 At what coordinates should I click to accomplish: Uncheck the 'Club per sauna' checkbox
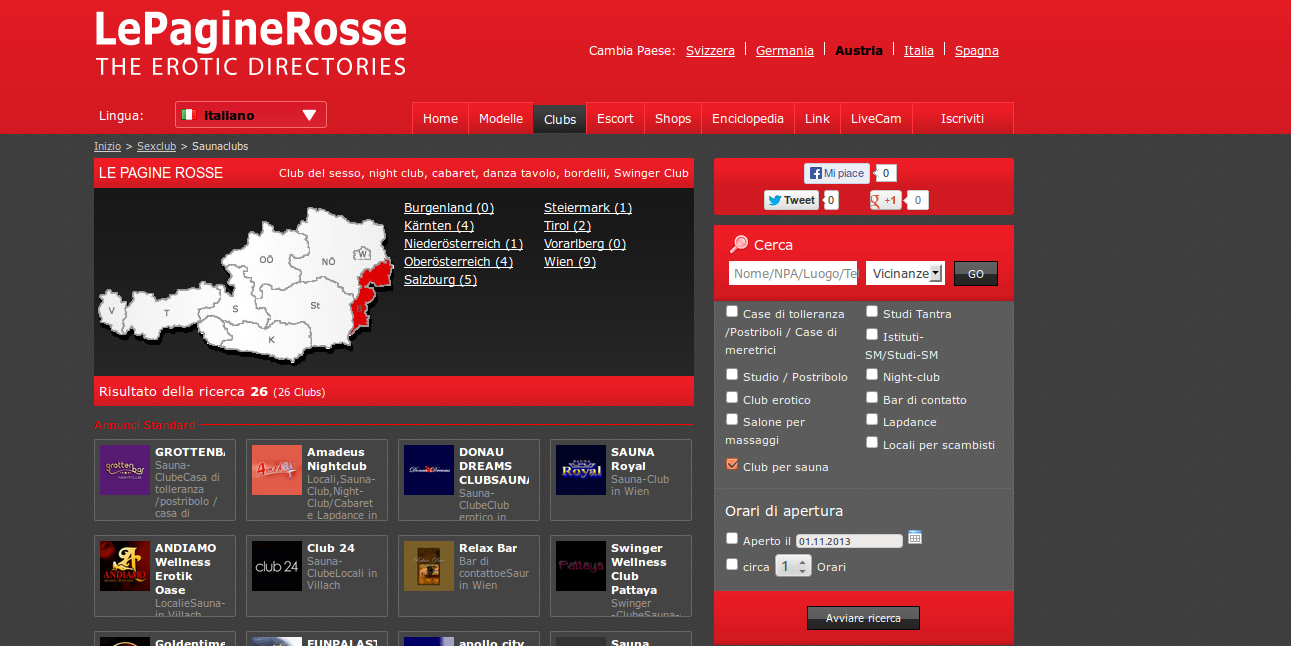coord(732,464)
